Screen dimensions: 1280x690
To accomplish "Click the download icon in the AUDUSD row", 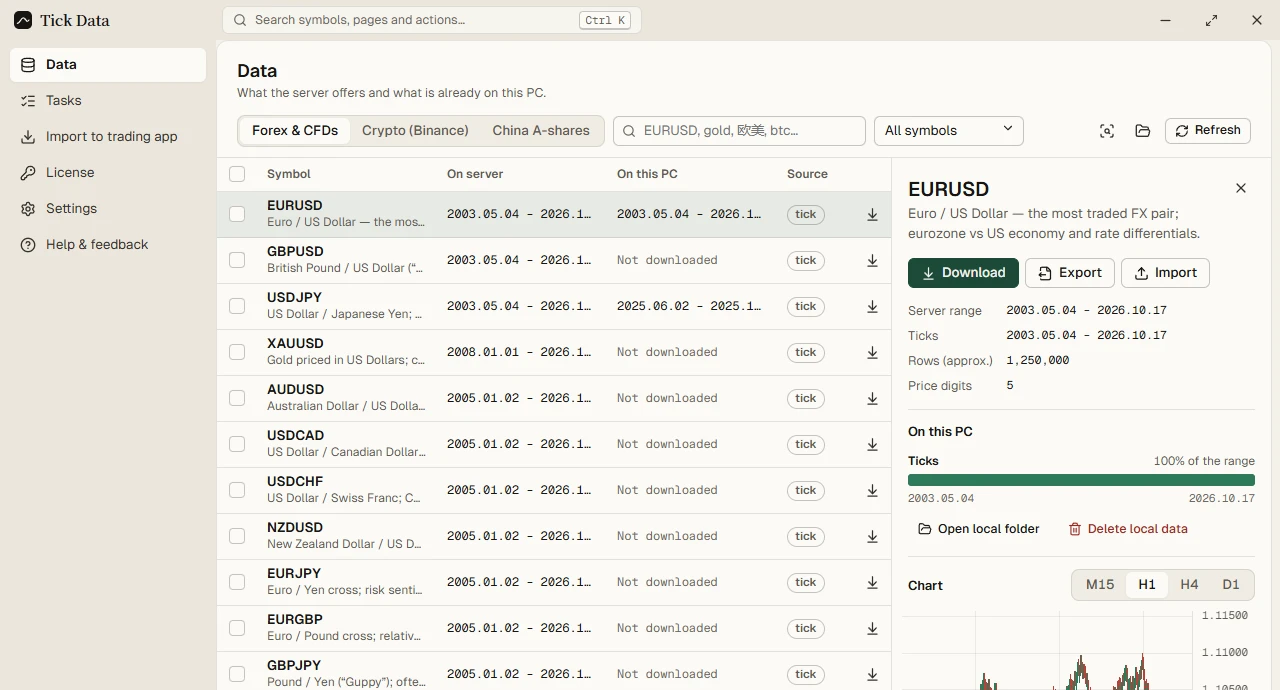I will pos(872,399).
